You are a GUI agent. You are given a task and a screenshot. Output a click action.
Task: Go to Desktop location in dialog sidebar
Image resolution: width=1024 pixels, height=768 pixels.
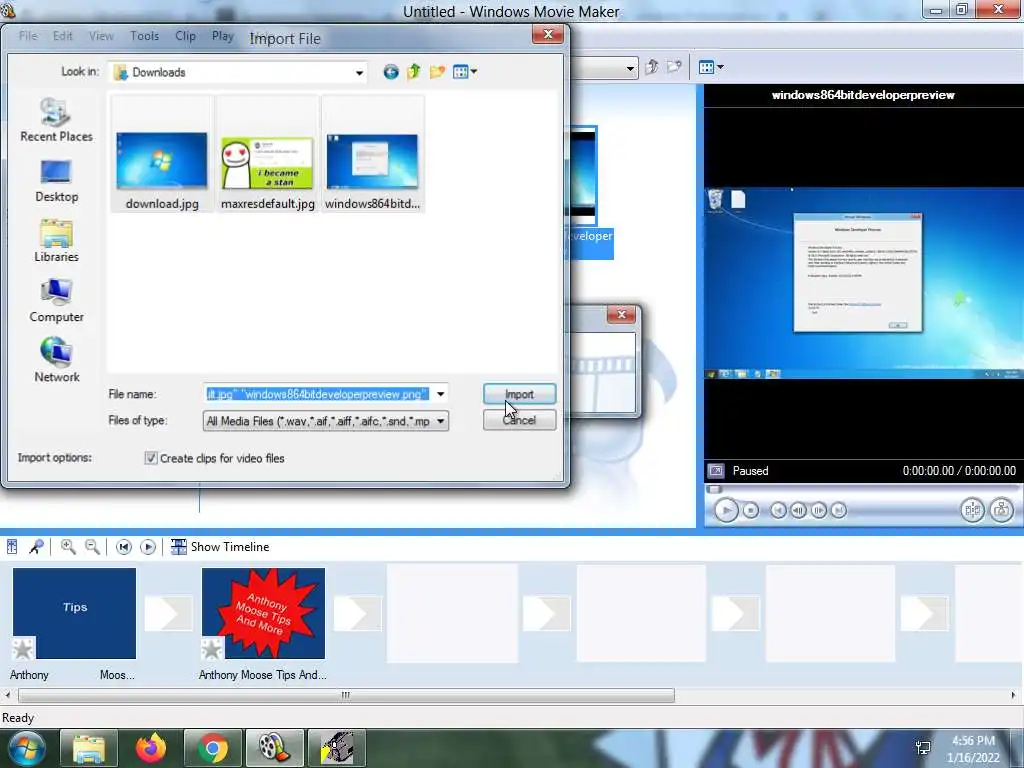click(x=56, y=181)
